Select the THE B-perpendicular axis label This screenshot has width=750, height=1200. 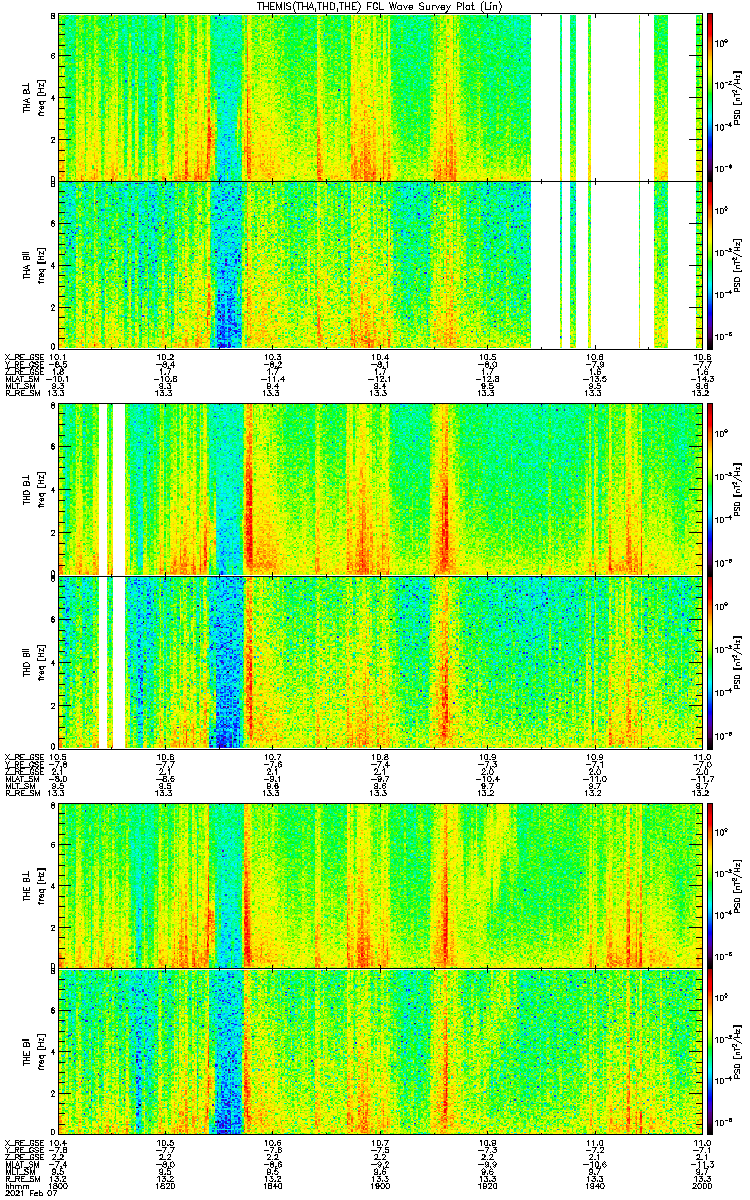(28, 885)
